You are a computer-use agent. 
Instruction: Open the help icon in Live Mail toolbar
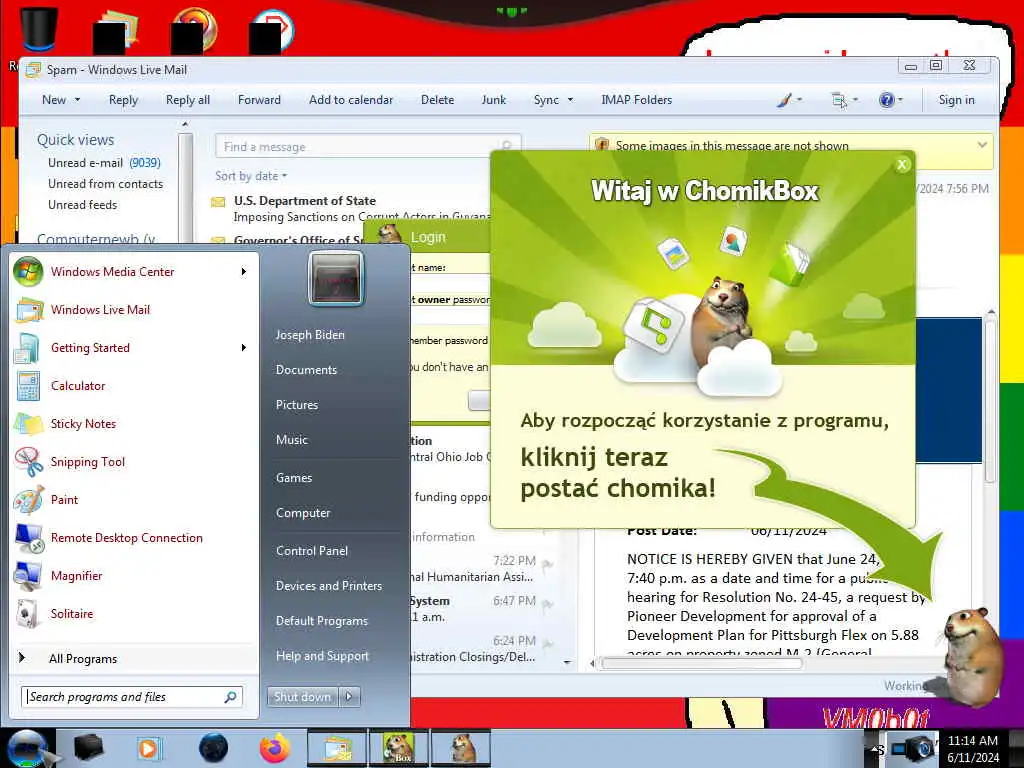[886, 100]
